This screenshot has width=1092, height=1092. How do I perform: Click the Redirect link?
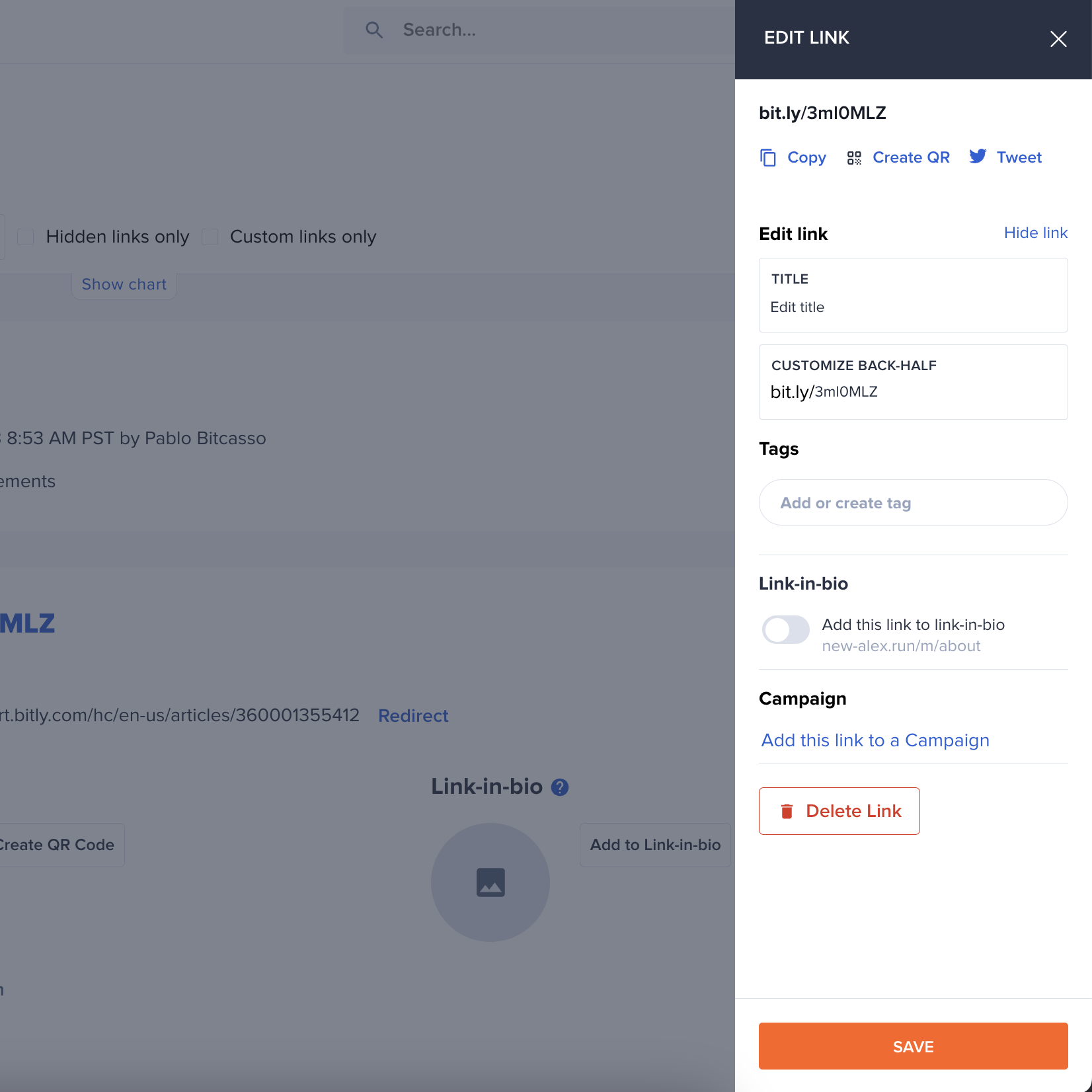413,716
